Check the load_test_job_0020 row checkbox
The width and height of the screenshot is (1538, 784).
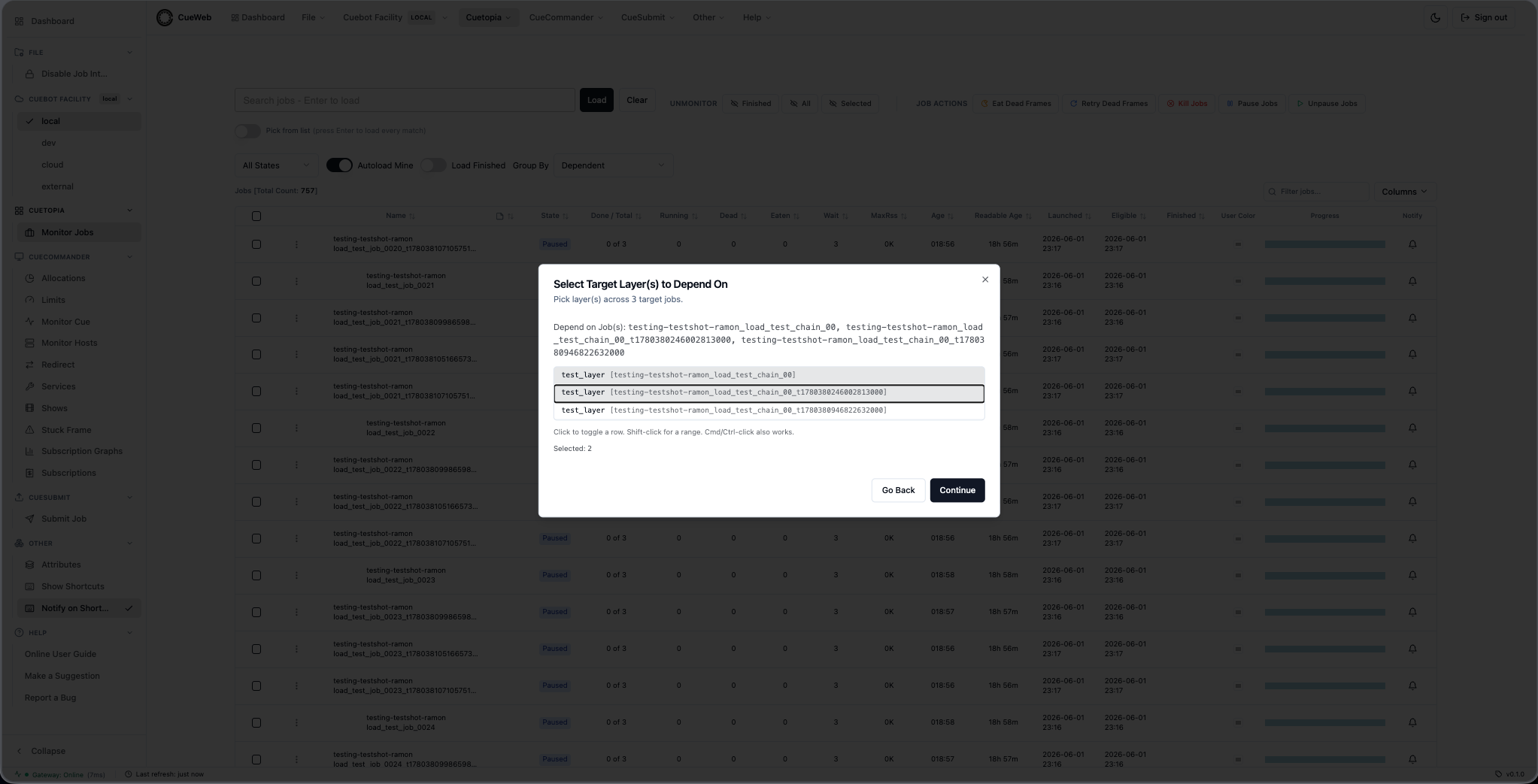(x=256, y=244)
